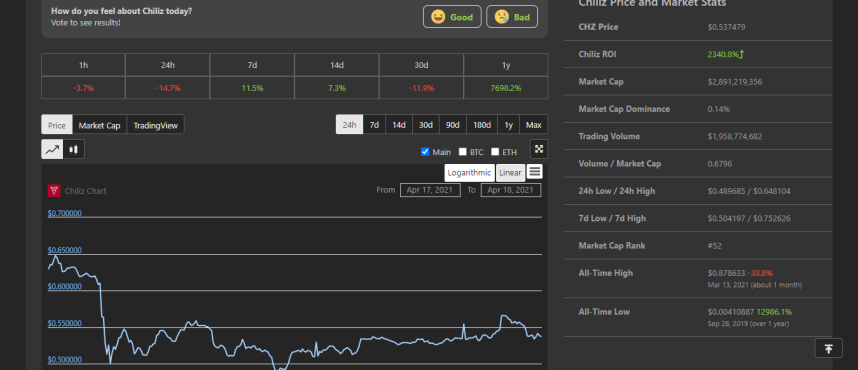The image size is (858, 370).
Task: Enable the BTC comparison checkbox
Action: (x=462, y=152)
